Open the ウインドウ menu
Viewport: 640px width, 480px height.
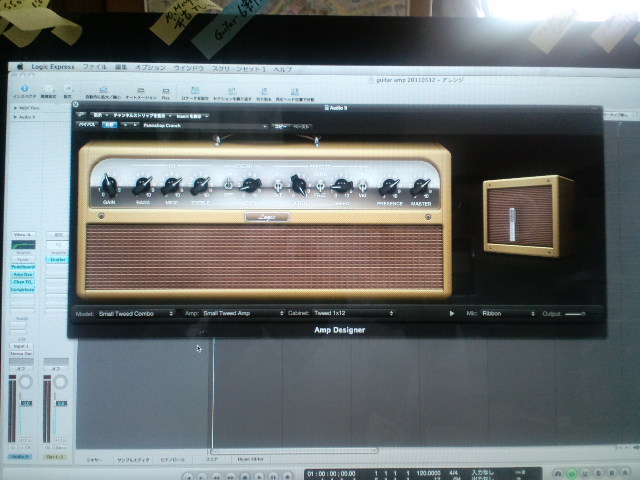188,68
